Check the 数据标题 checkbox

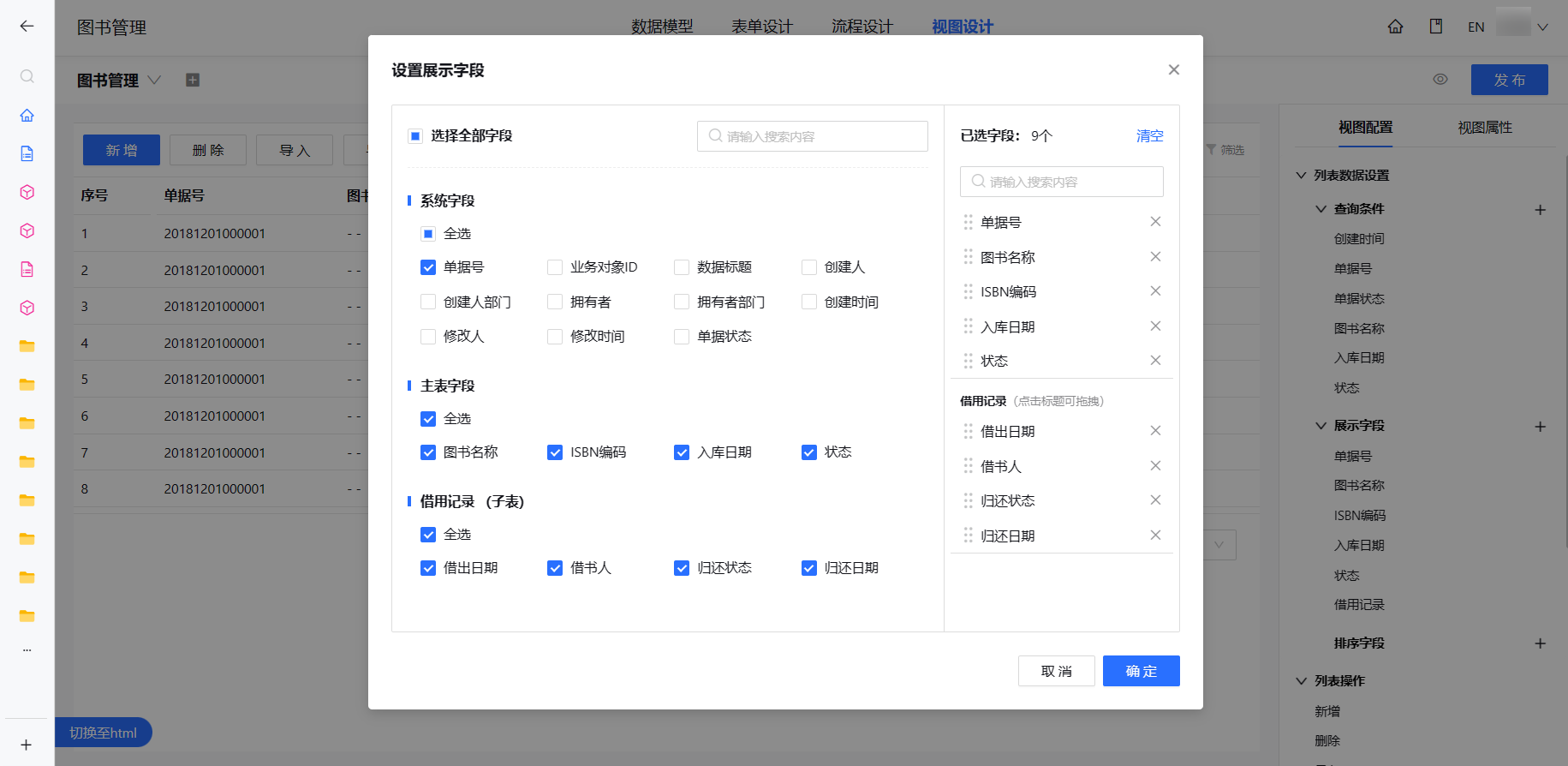pos(682,267)
